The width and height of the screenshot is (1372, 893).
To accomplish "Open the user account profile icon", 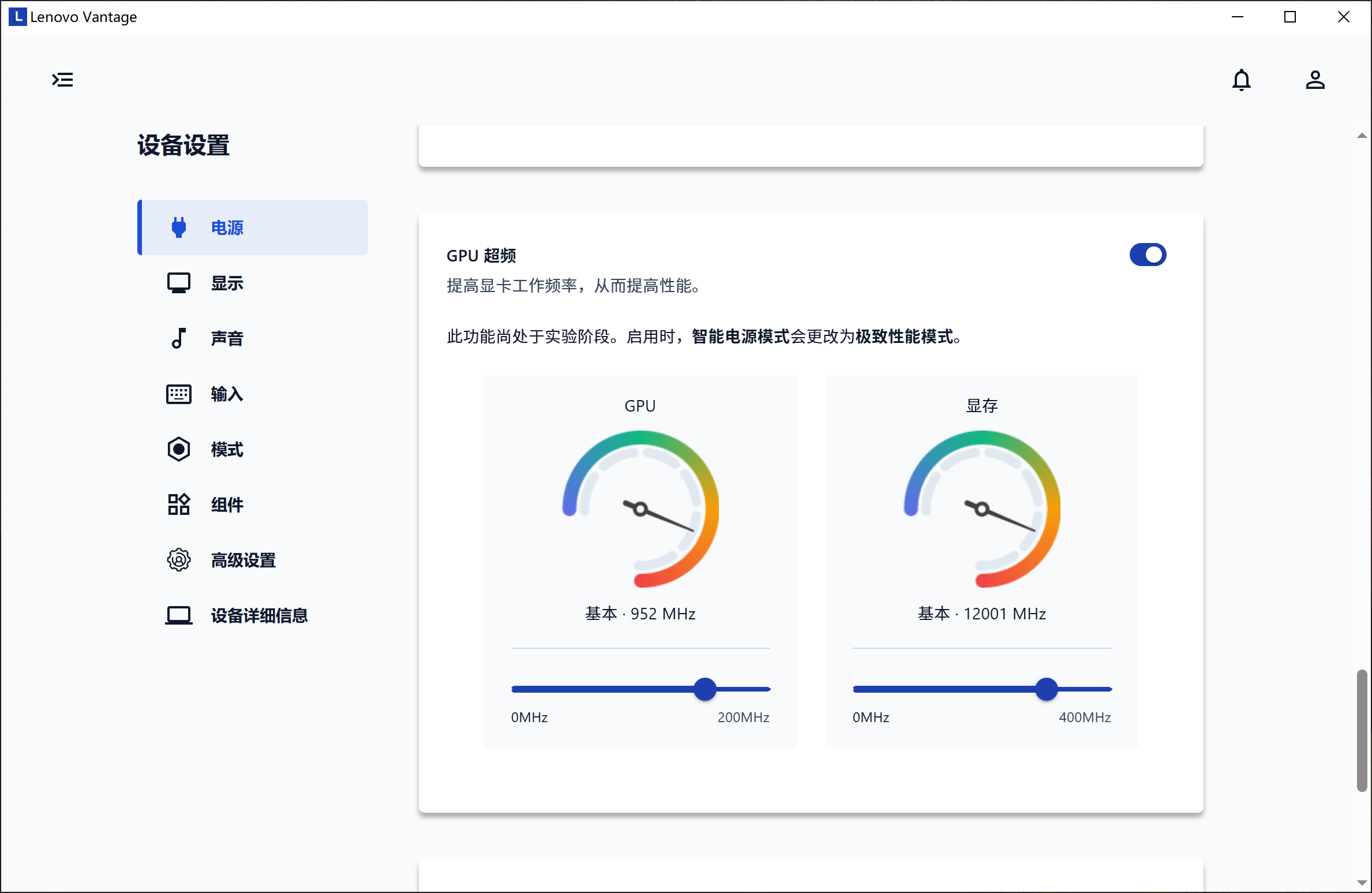I will tap(1315, 80).
